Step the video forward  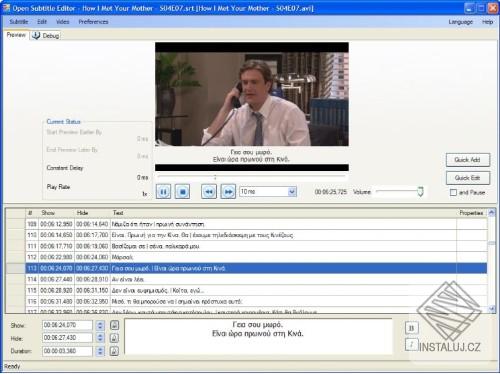pyautogui.click(x=228, y=192)
